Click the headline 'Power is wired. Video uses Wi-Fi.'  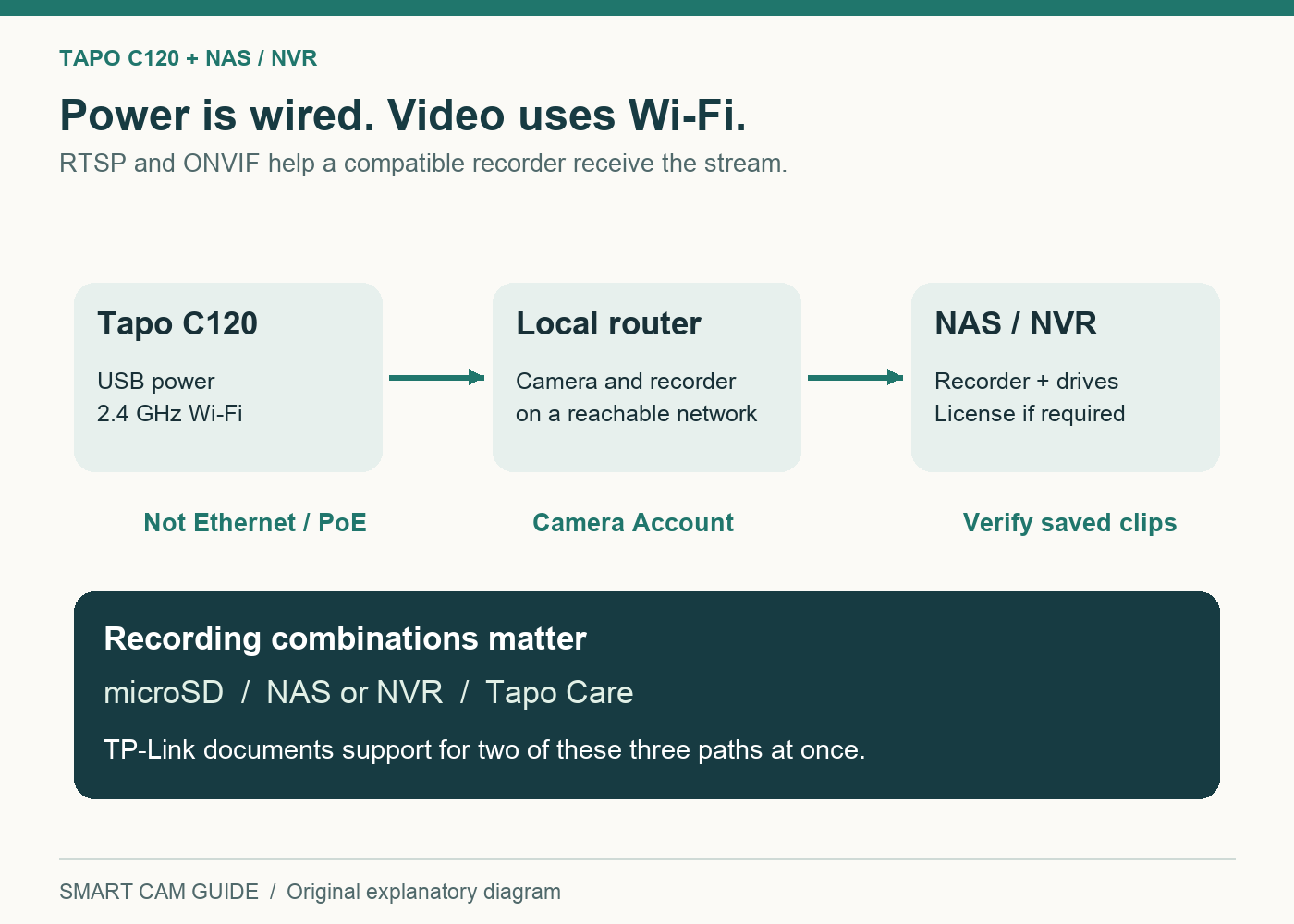[403, 116]
